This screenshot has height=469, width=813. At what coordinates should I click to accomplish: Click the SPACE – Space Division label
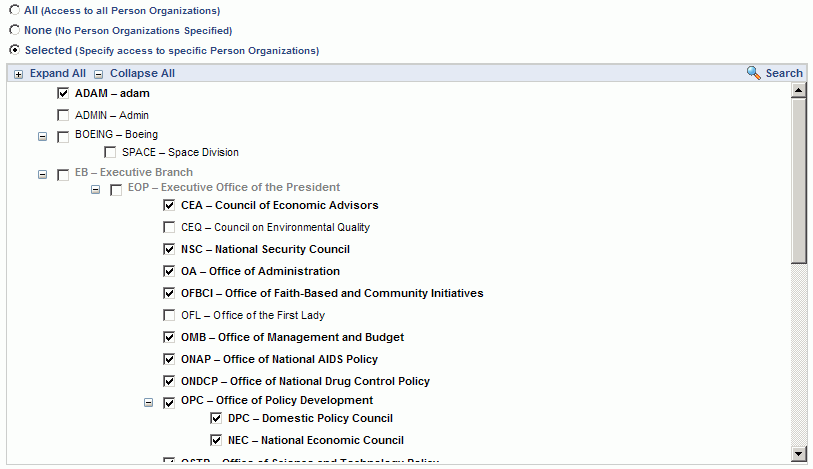click(180, 152)
